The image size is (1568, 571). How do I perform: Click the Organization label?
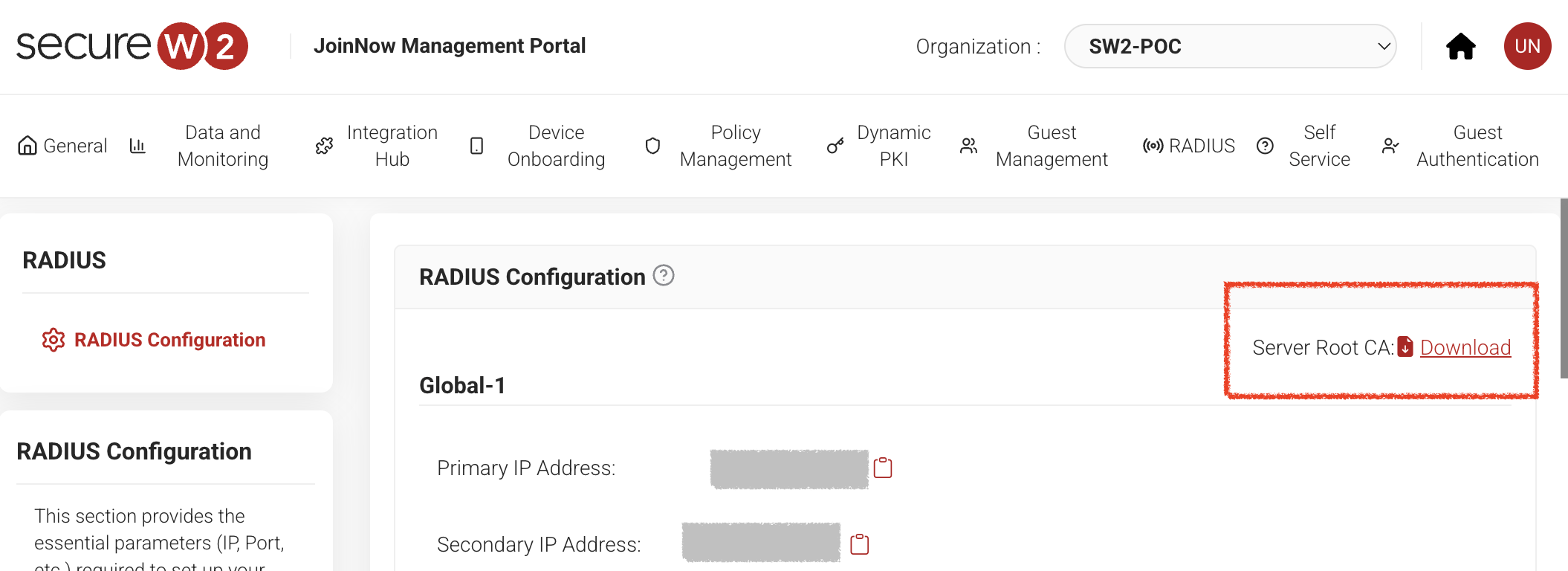tap(978, 47)
